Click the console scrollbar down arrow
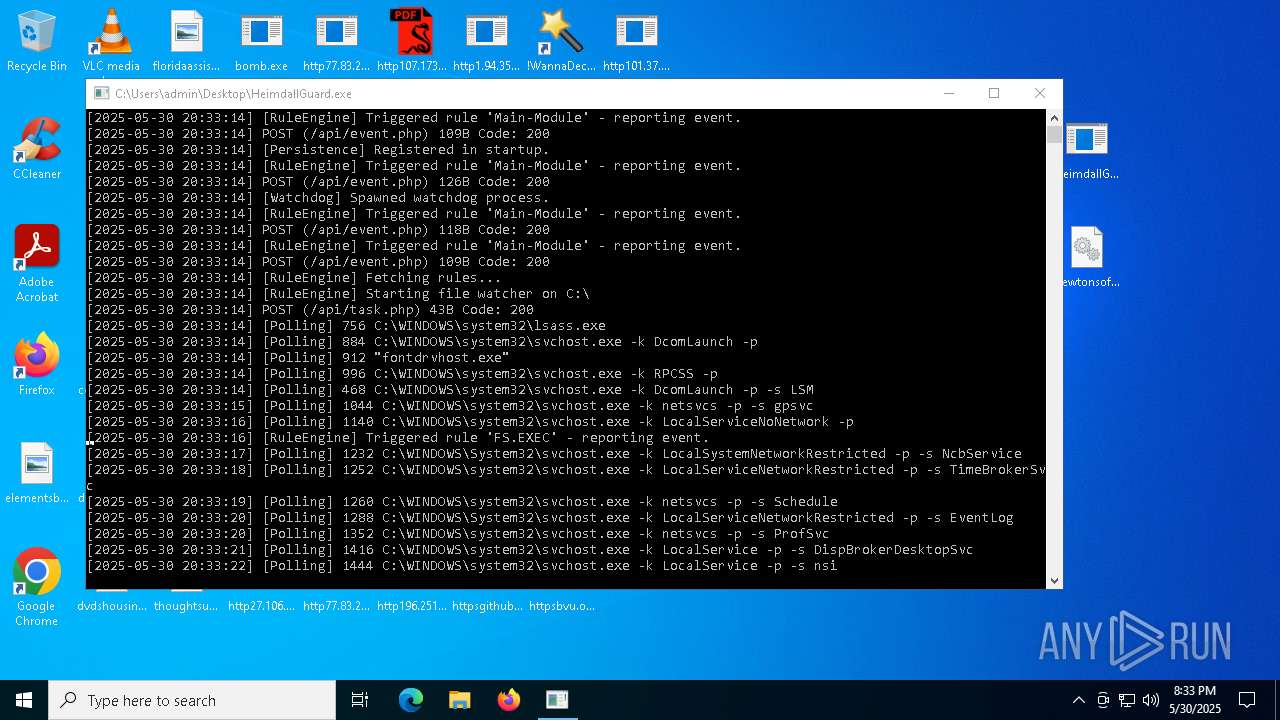This screenshot has width=1280, height=720. click(x=1054, y=580)
